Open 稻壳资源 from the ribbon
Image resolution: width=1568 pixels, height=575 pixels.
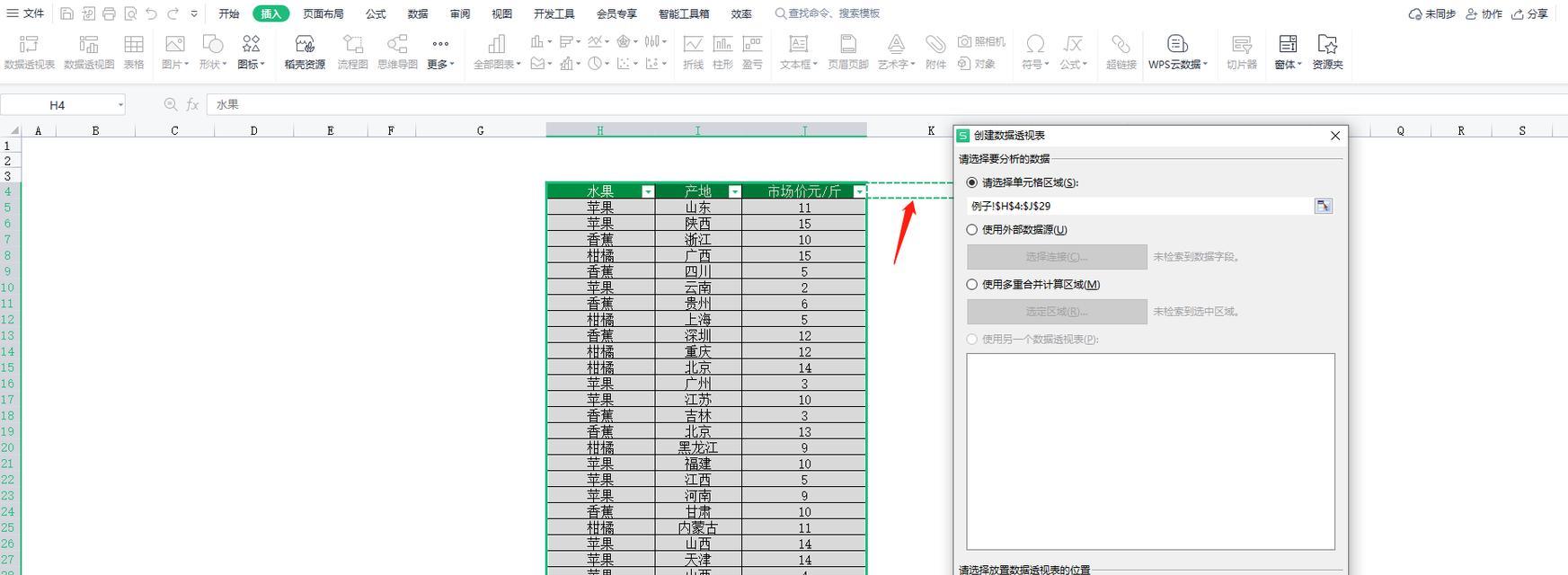click(x=305, y=52)
